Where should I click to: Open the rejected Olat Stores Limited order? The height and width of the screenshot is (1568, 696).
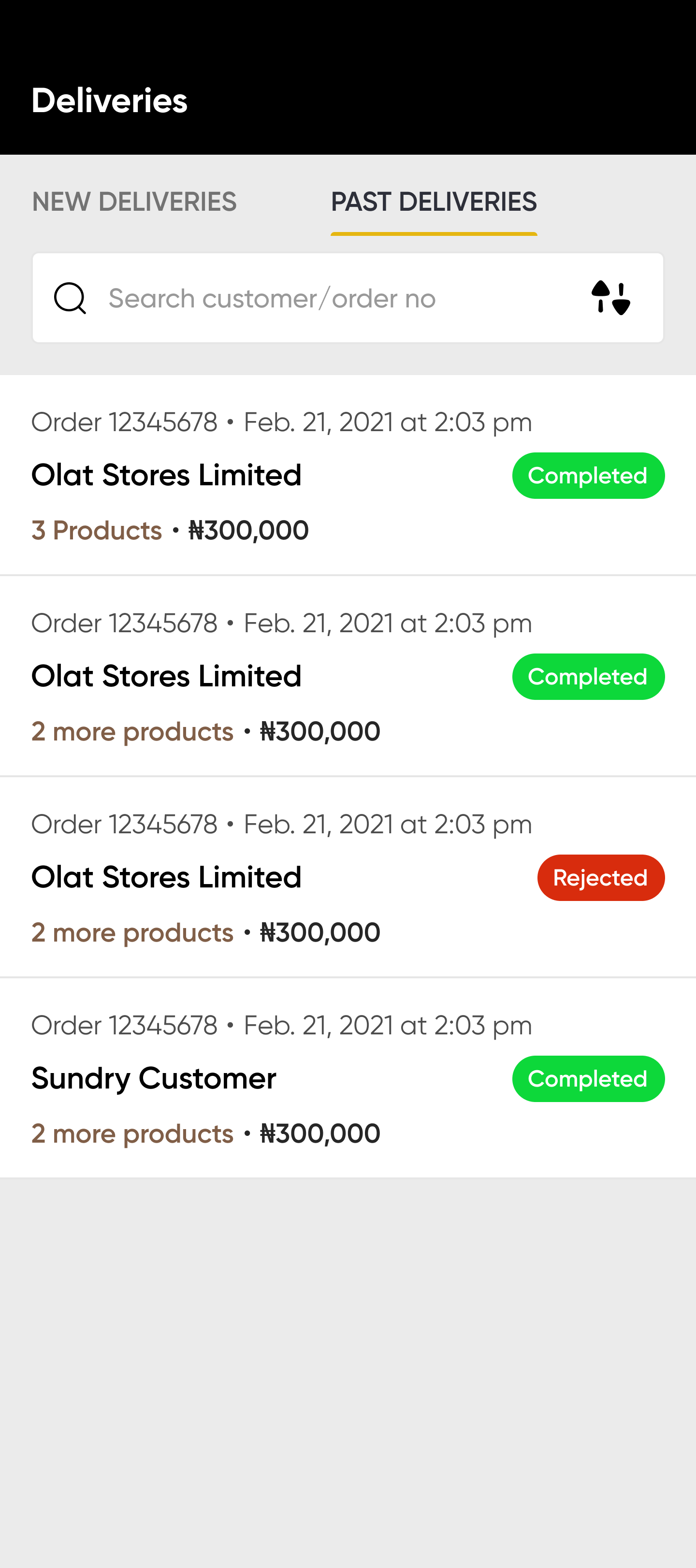(166, 877)
